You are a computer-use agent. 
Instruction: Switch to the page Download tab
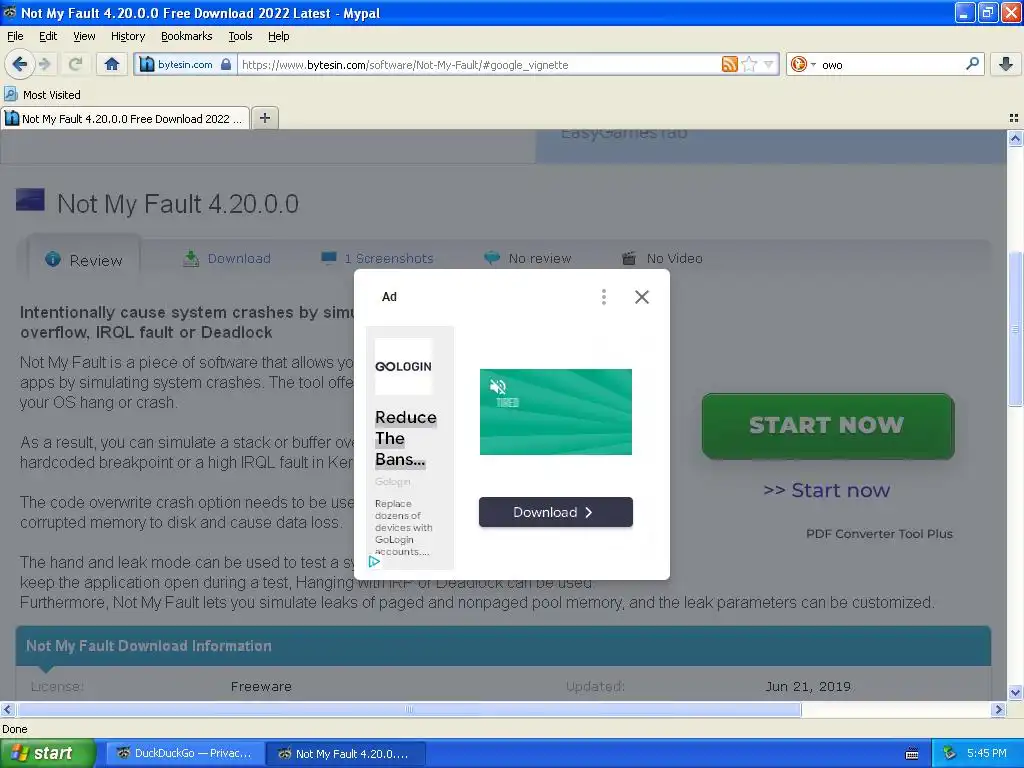(x=227, y=259)
